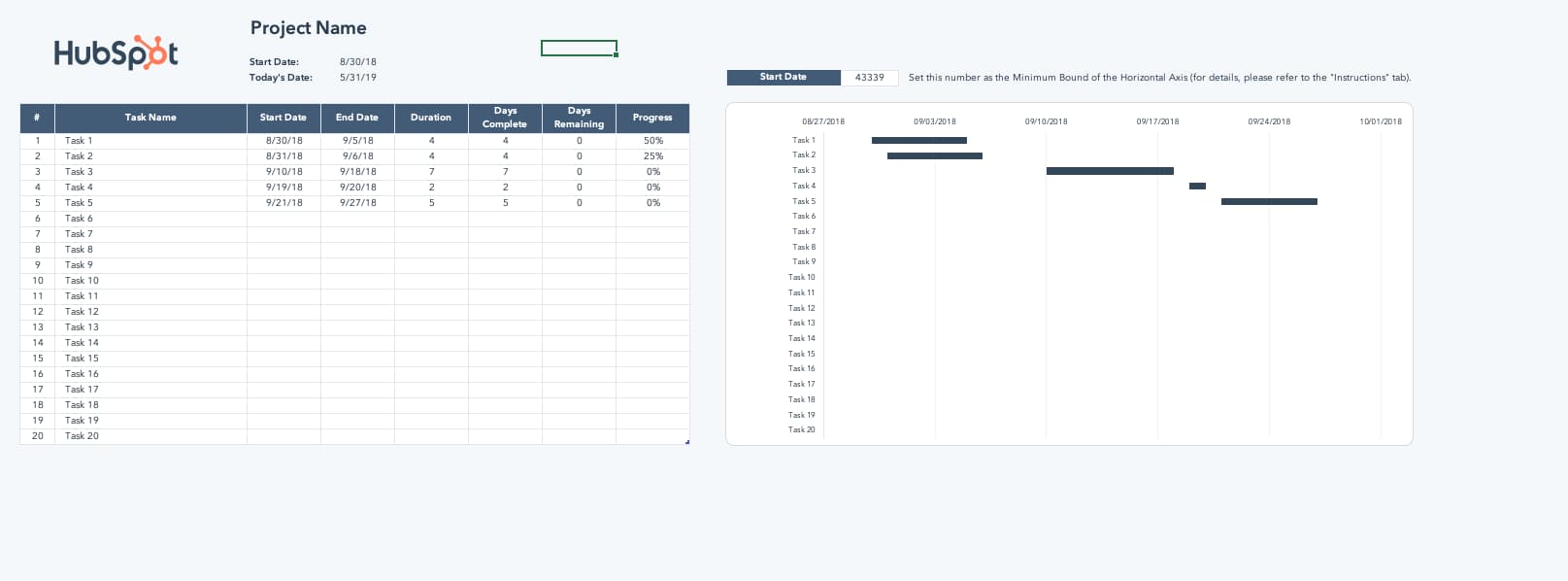Click the Task Name column header
The image size is (1568, 581).
(x=150, y=118)
